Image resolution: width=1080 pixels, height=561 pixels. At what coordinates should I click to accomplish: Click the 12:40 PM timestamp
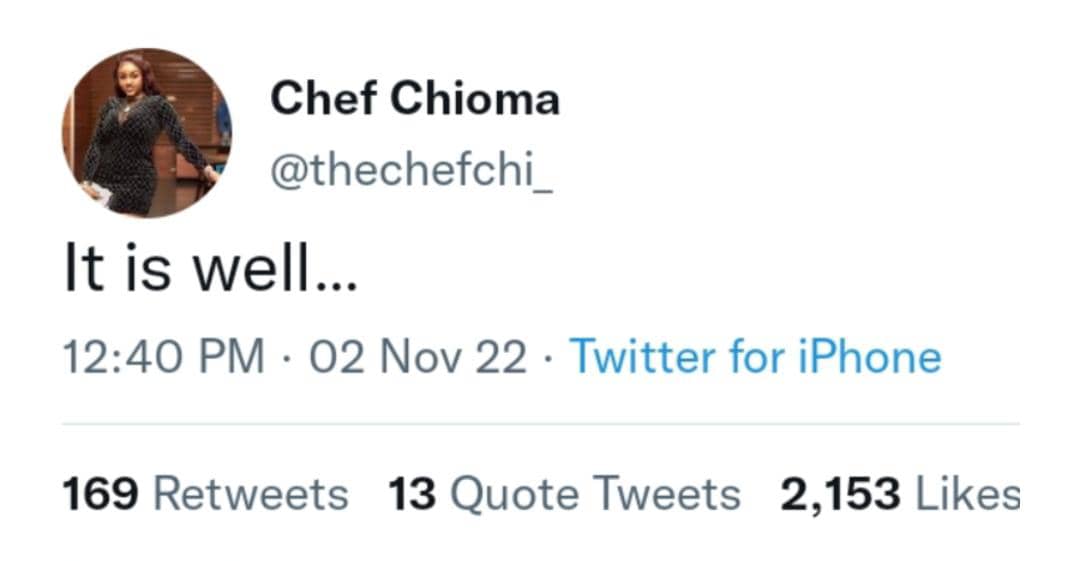tap(164, 357)
